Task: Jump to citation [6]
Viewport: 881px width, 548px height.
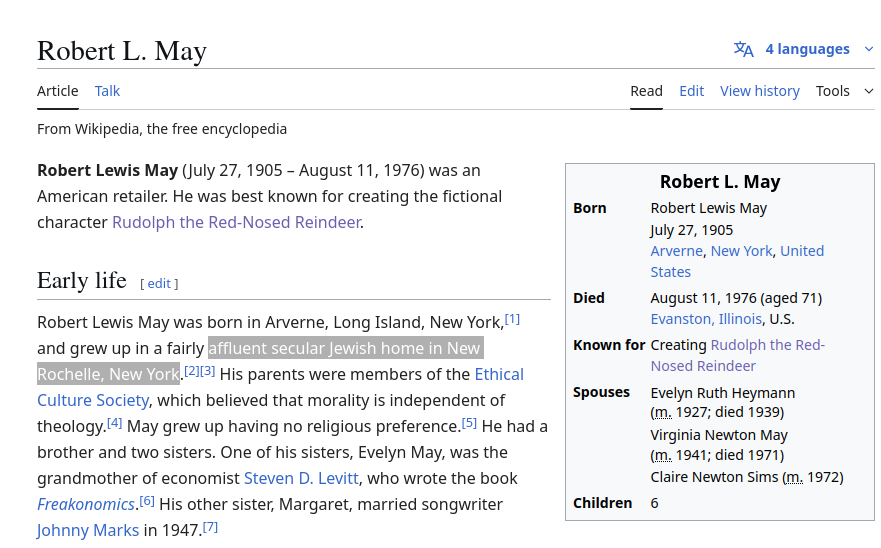Action: [x=147, y=501]
